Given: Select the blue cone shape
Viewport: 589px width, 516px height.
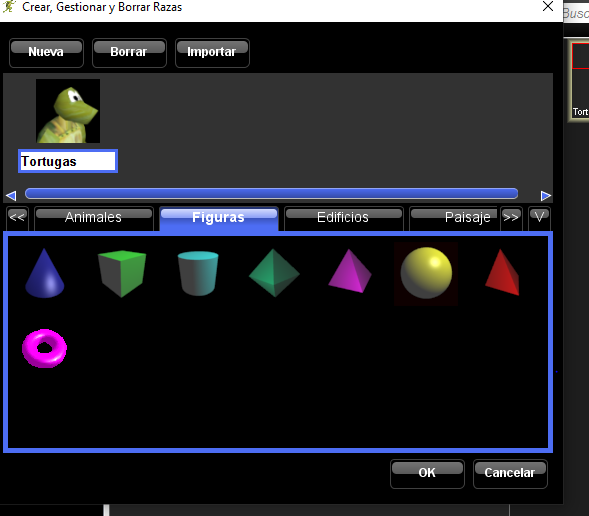Looking at the screenshot, I should (x=45, y=273).
